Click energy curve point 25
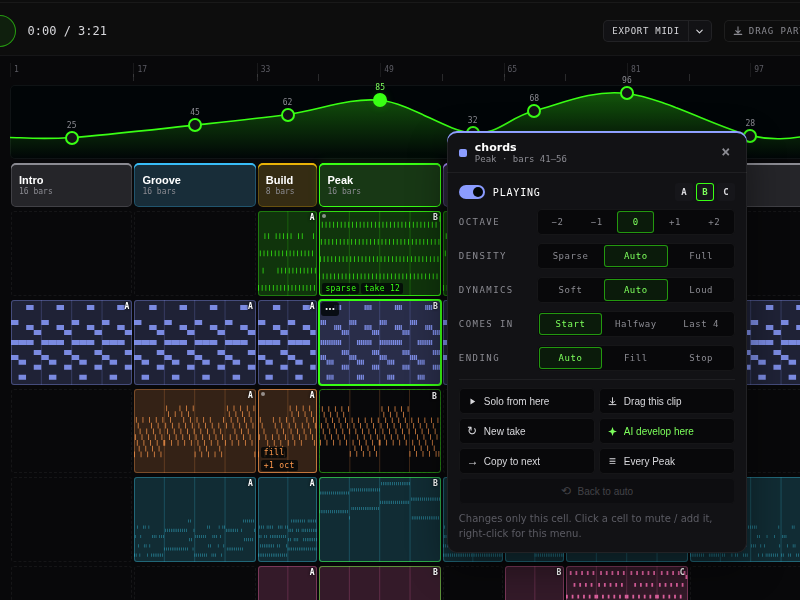This screenshot has width=800, height=600. click(x=72, y=138)
